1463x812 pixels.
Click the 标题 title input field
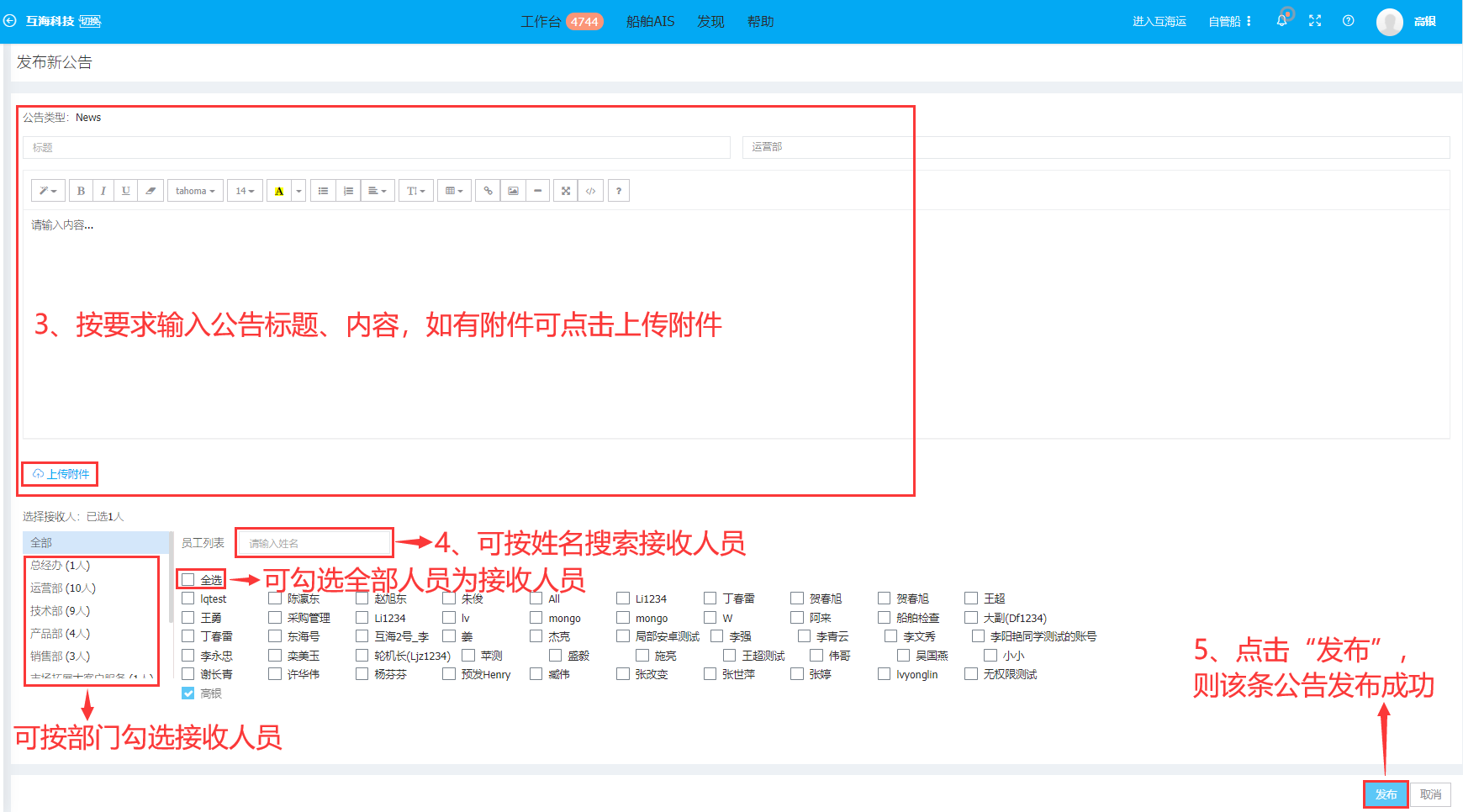coord(377,147)
